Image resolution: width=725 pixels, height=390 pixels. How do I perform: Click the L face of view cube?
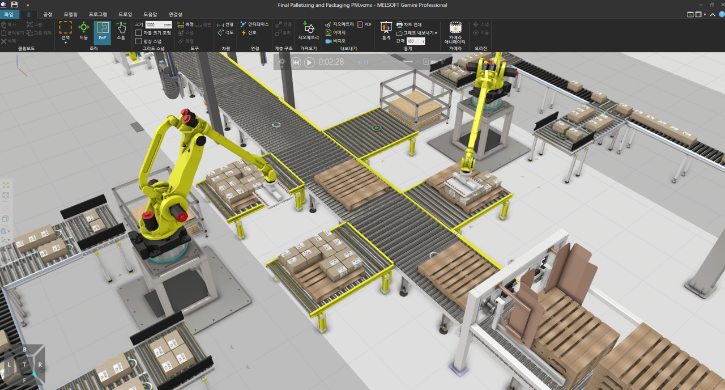(x=9, y=365)
